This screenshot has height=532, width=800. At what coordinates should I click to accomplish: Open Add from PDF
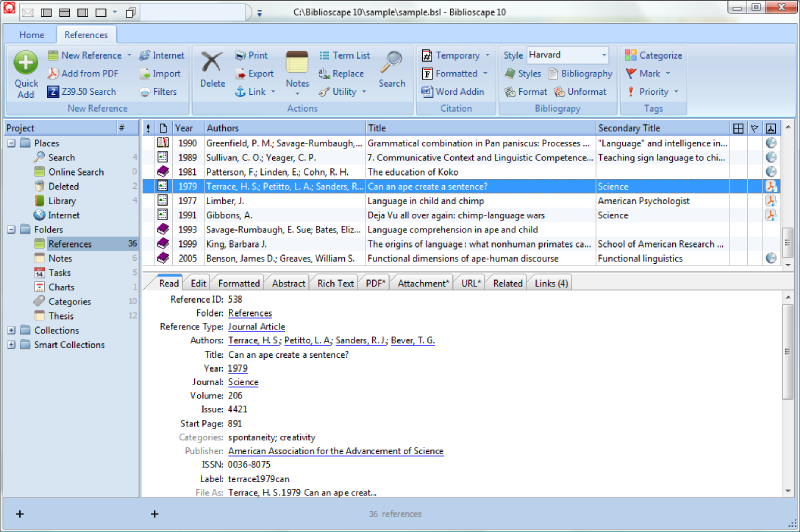coord(83,73)
